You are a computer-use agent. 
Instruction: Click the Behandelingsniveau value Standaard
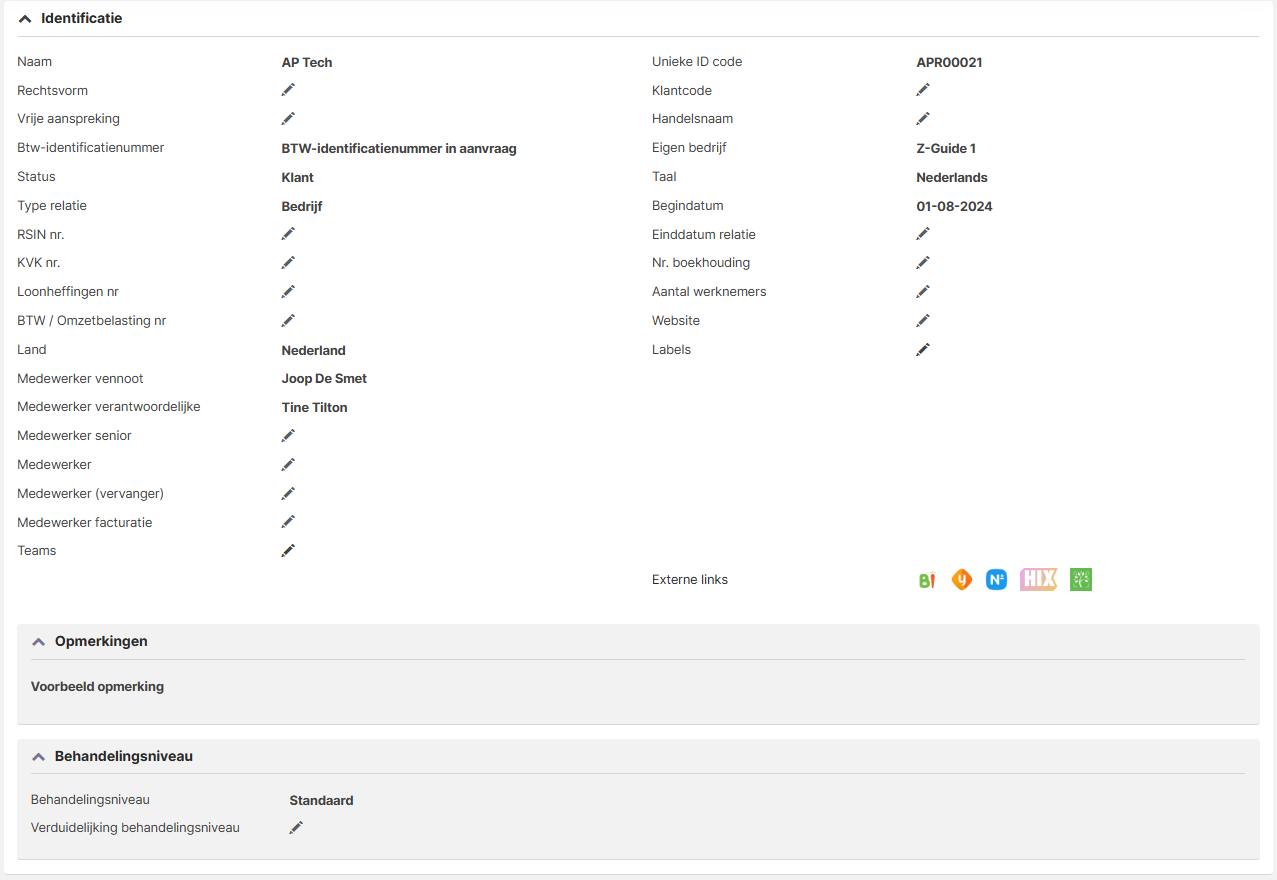(321, 801)
